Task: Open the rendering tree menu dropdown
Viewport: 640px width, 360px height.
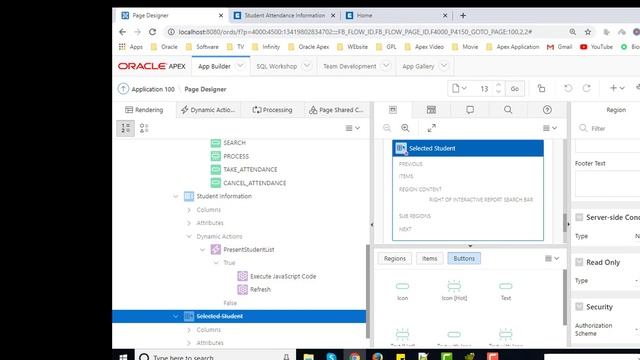Action: [353, 128]
